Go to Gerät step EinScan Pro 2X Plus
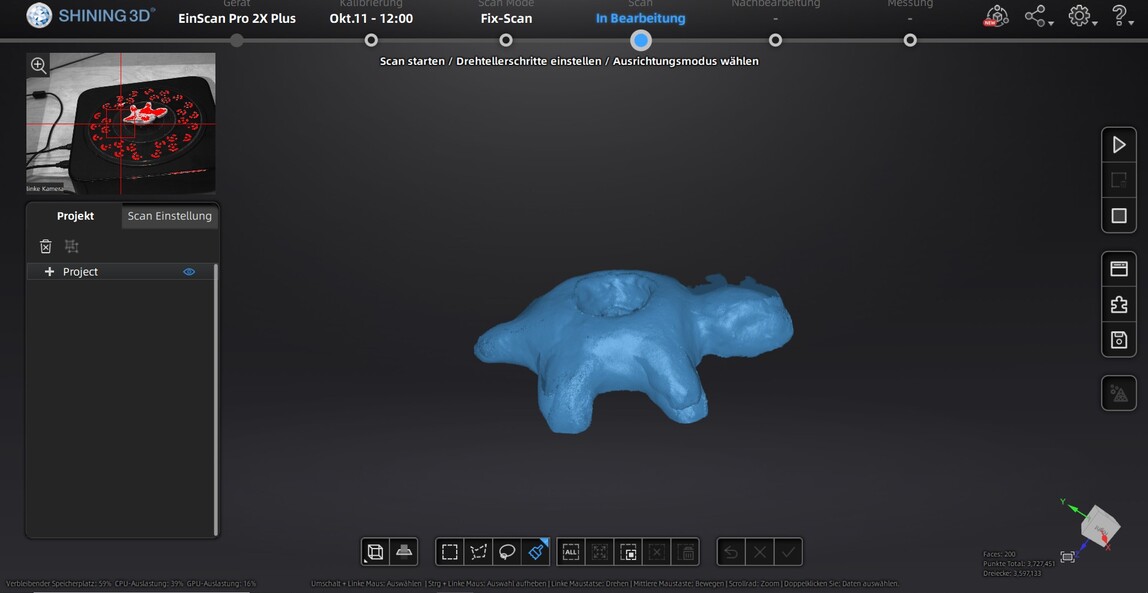The width and height of the screenshot is (1148, 593). point(236,18)
